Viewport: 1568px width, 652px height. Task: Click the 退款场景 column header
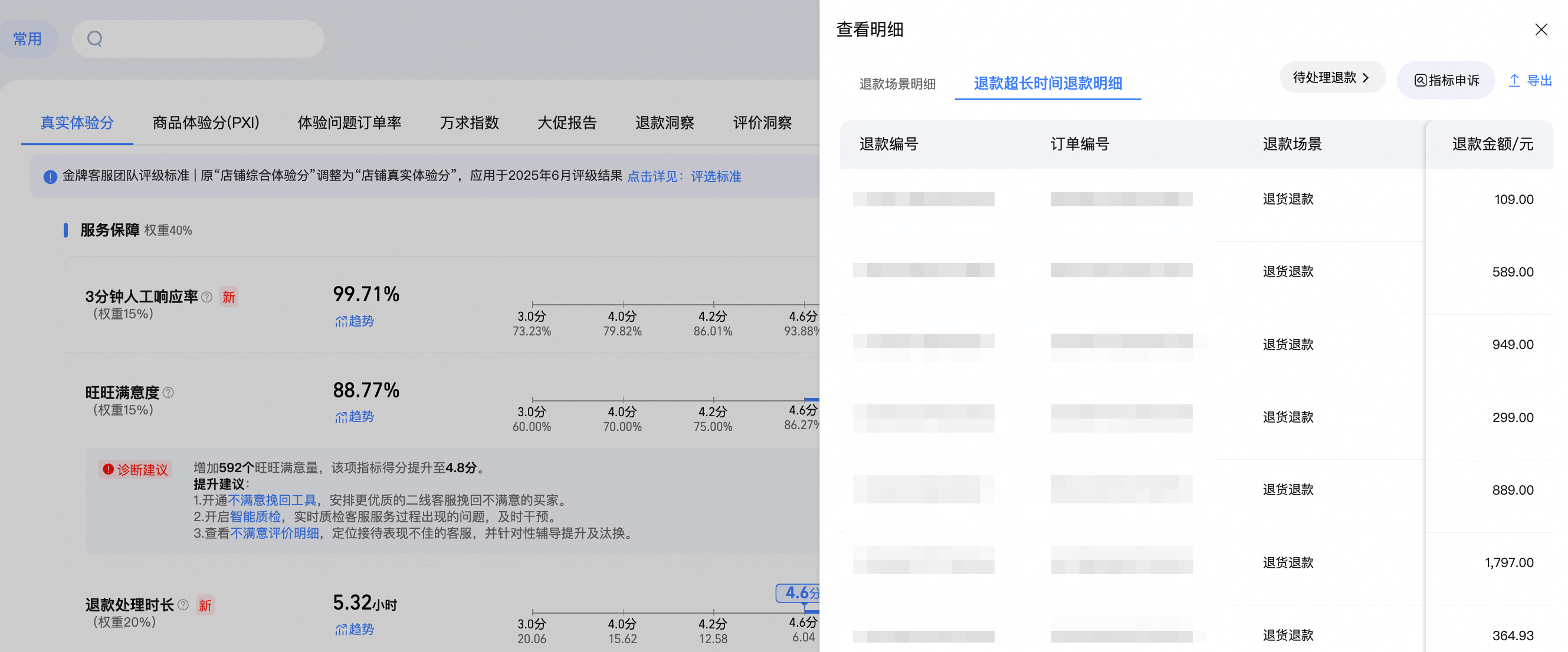[1293, 144]
